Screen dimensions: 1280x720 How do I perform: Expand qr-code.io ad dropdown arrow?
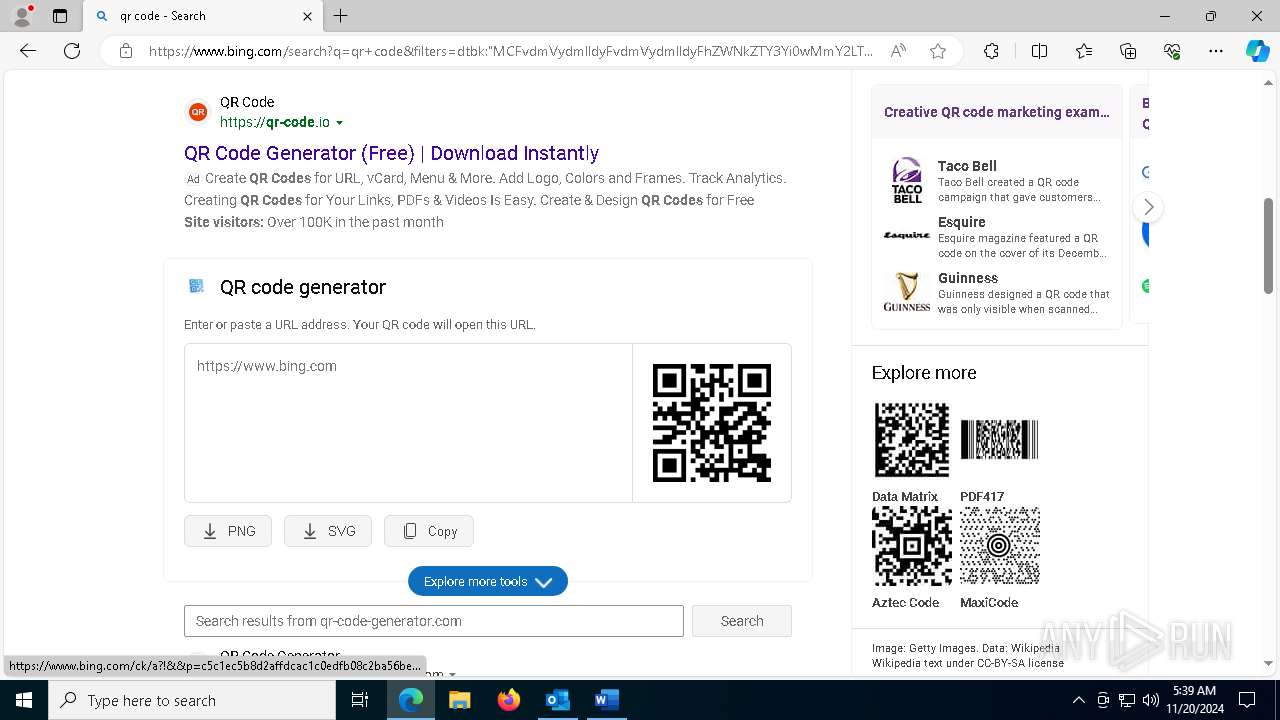coord(340,123)
